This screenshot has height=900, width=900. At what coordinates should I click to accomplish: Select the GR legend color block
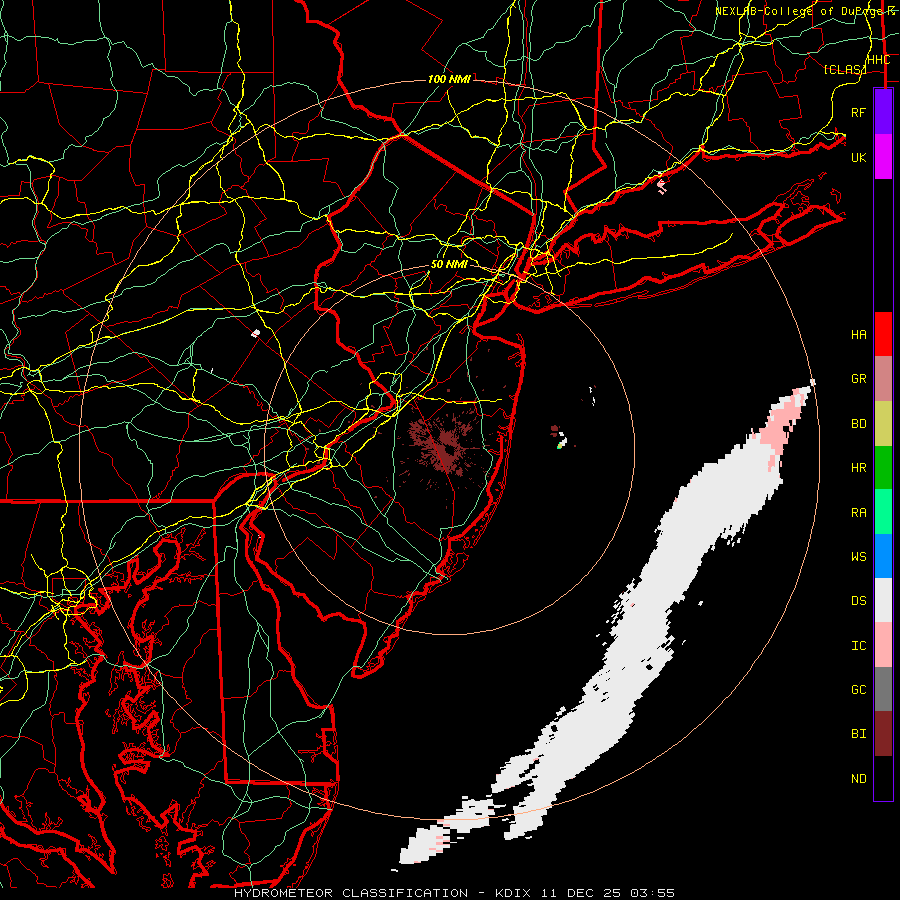pyautogui.click(x=883, y=379)
